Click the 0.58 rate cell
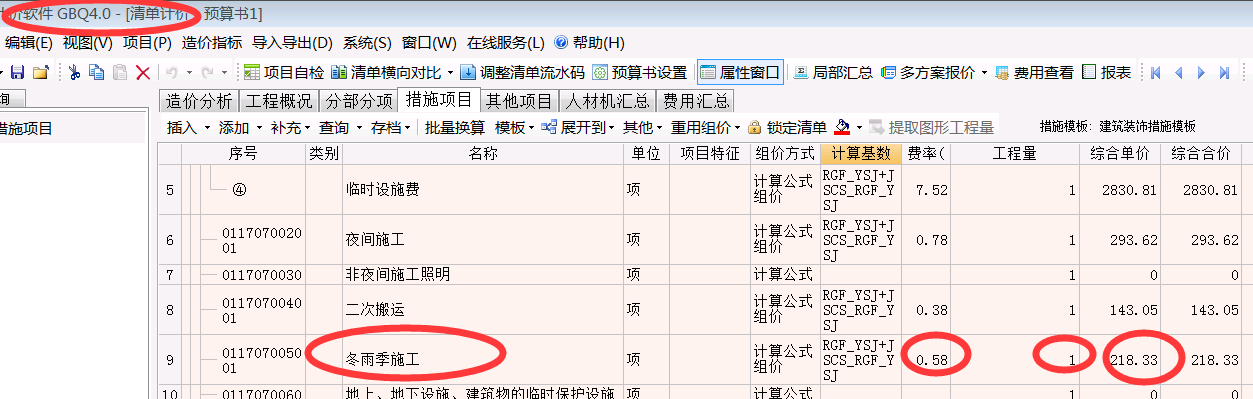1253x399 pixels. (x=926, y=359)
